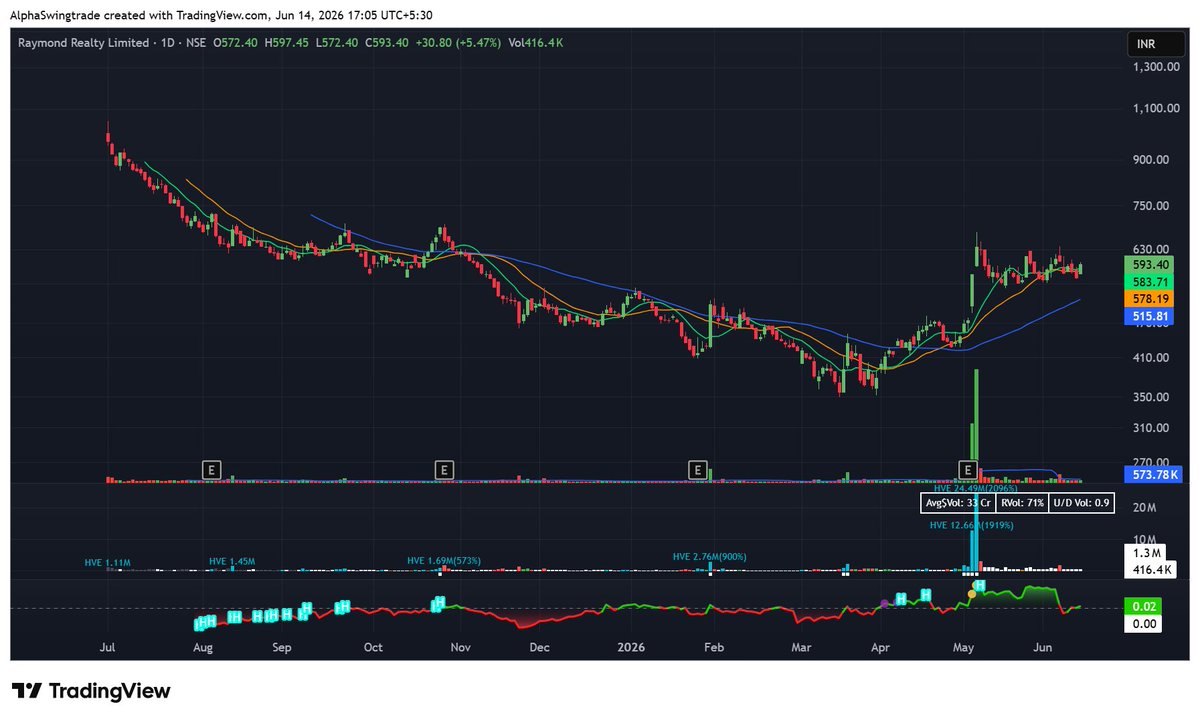
Task: Click the tall green May volume spike bar
Action: click(x=975, y=426)
